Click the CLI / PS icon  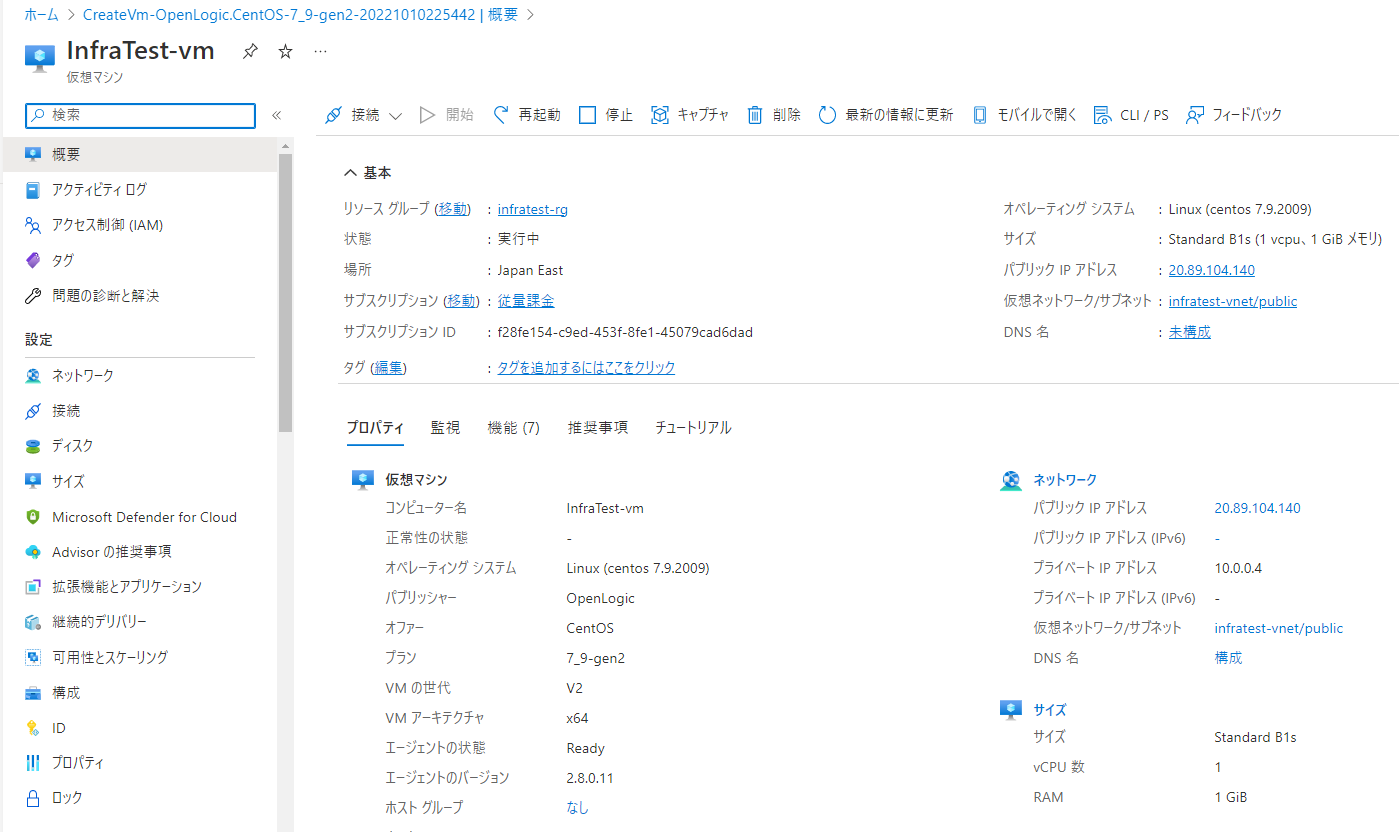pos(1102,115)
